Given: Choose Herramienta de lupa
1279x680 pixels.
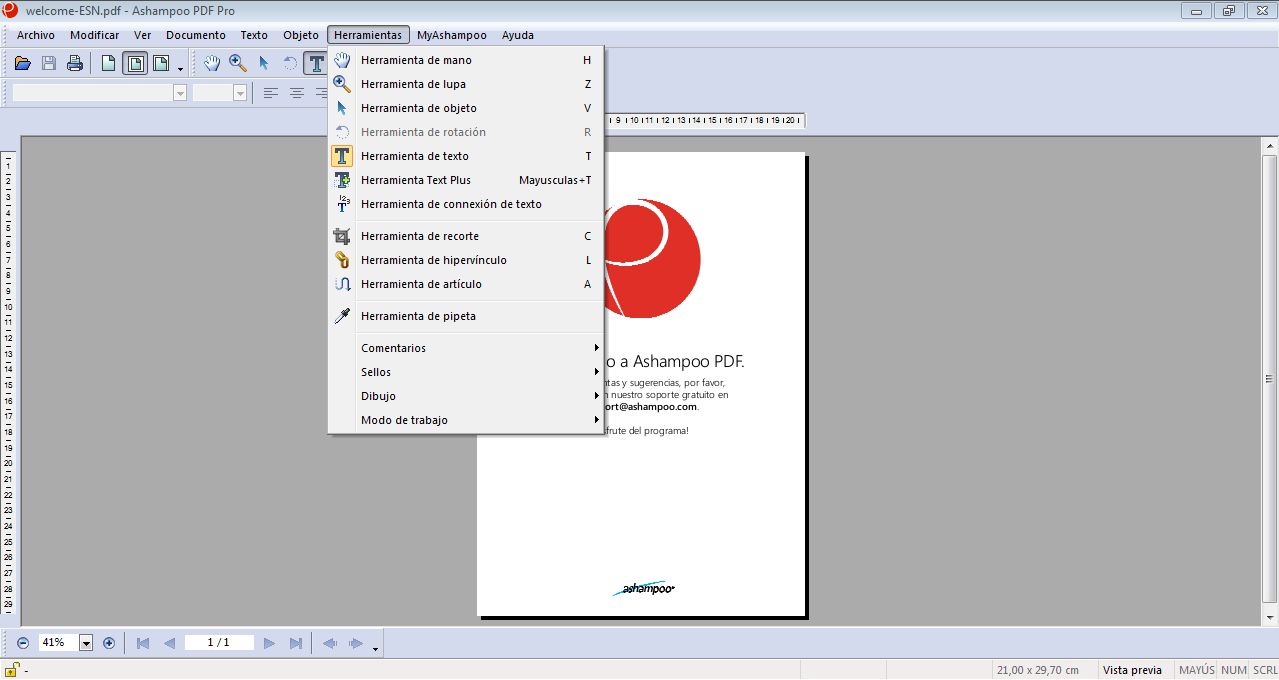Looking at the screenshot, I should coord(466,84).
